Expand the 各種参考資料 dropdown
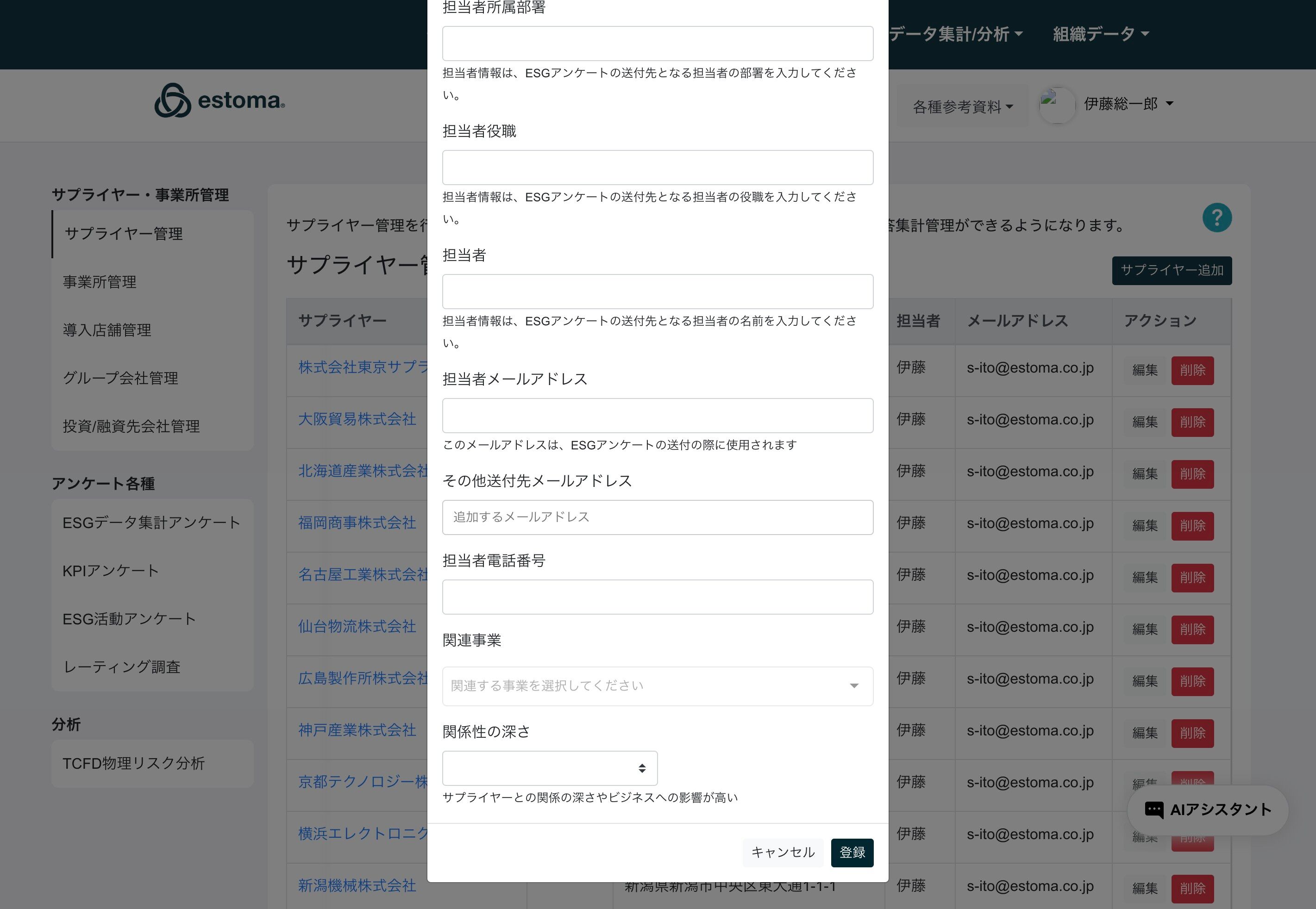Image resolution: width=1316 pixels, height=909 pixels. [x=962, y=106]
